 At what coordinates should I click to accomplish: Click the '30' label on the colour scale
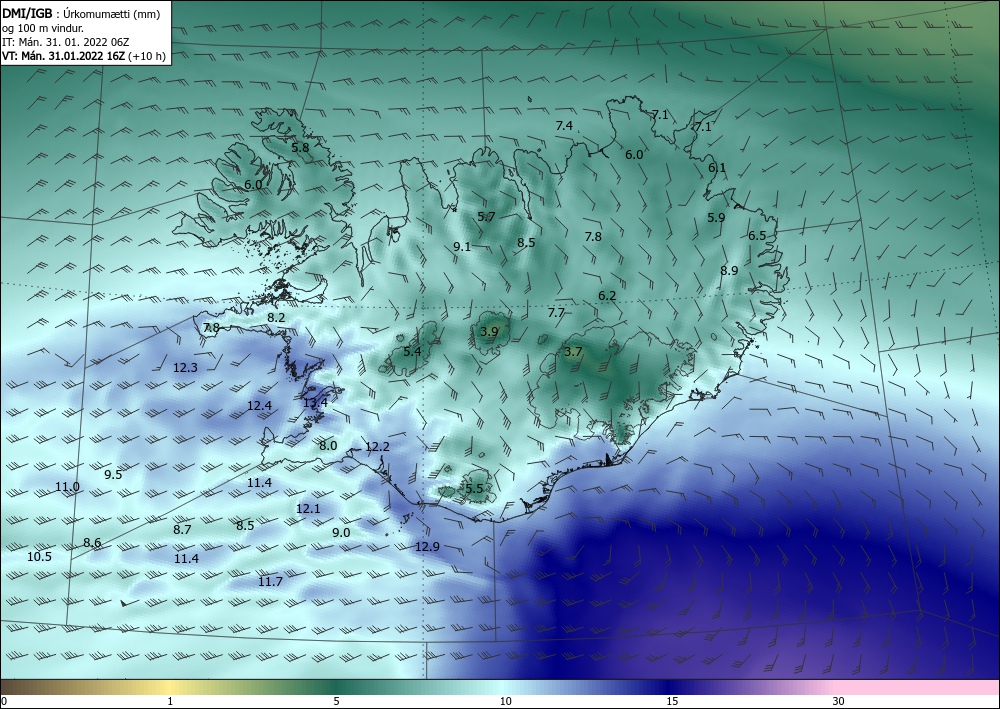[838, 701]
